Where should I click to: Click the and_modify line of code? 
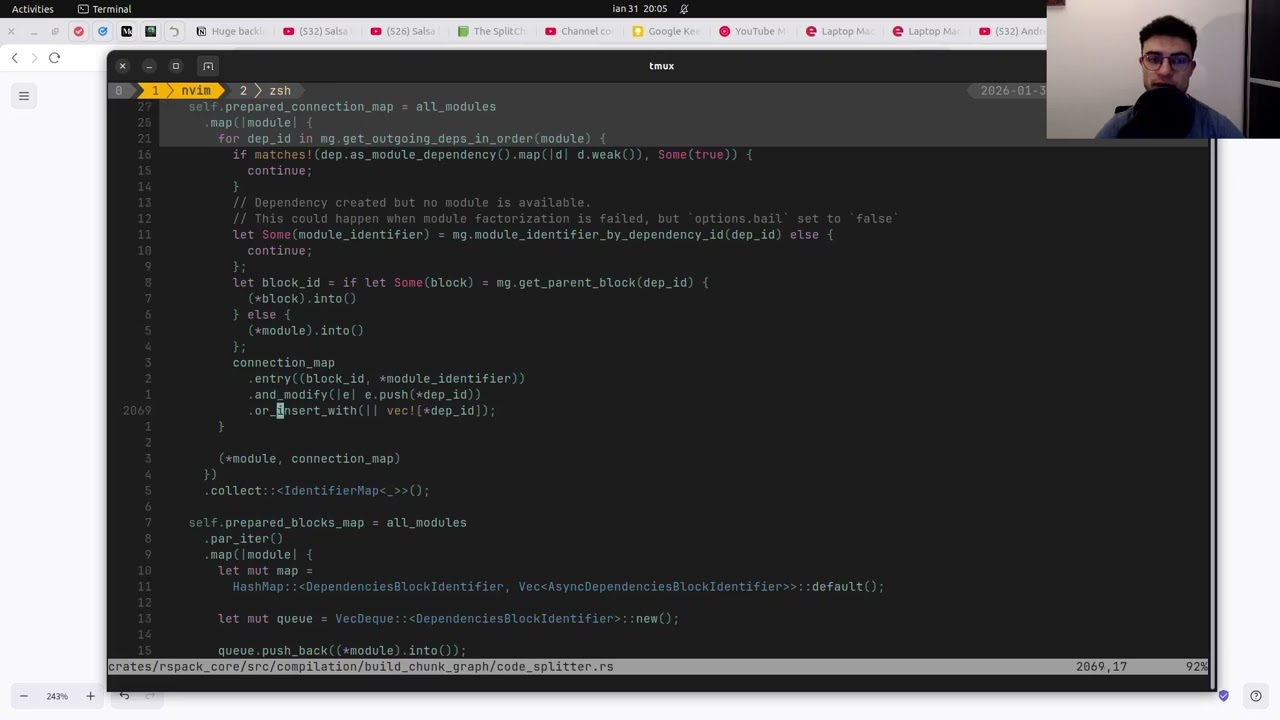click(x=365, y=395)
